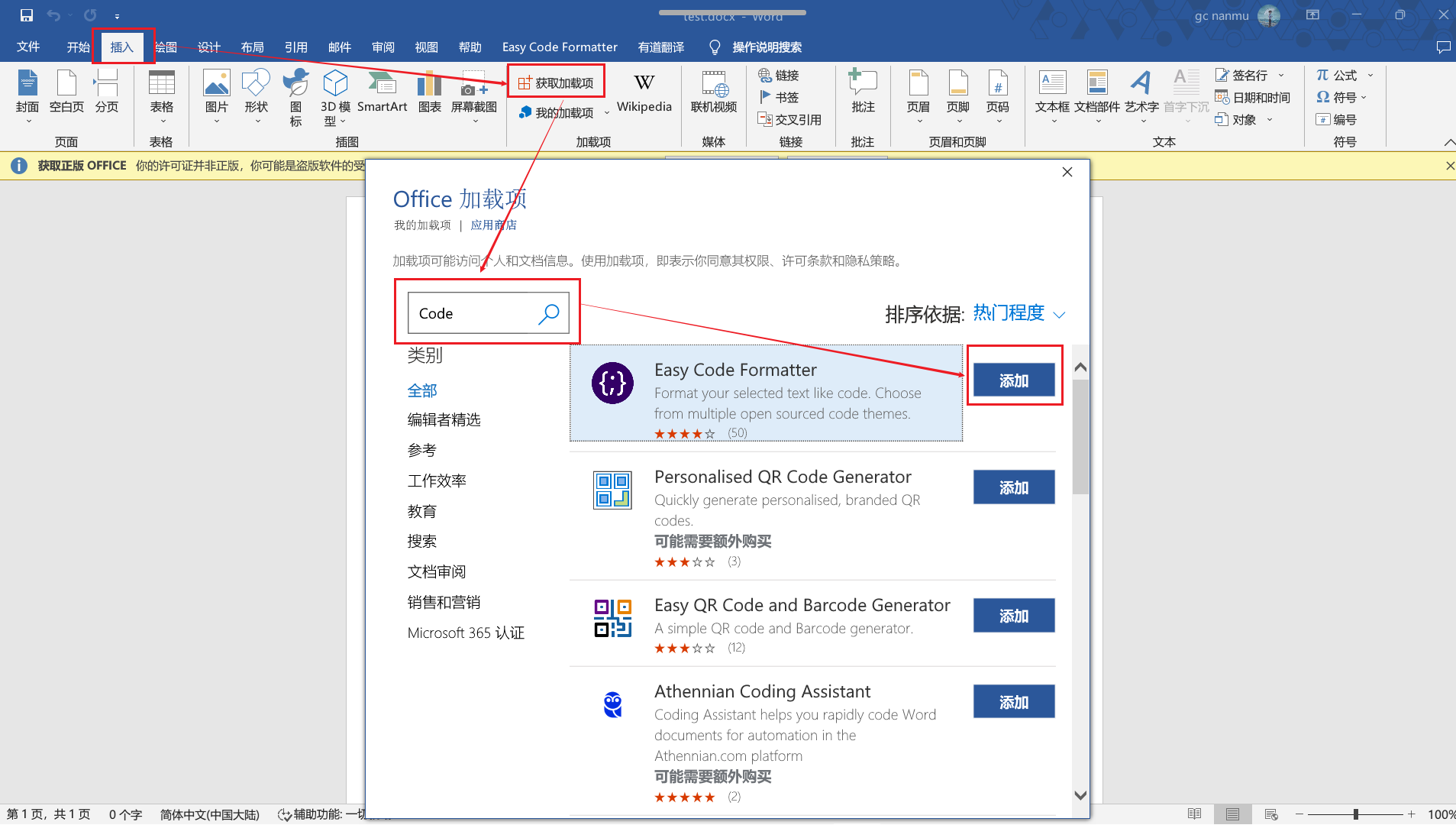This screenshot has height=825, width=1456.
Task: Open ribbon display options in title bar
Action: tap(1312, 15)
